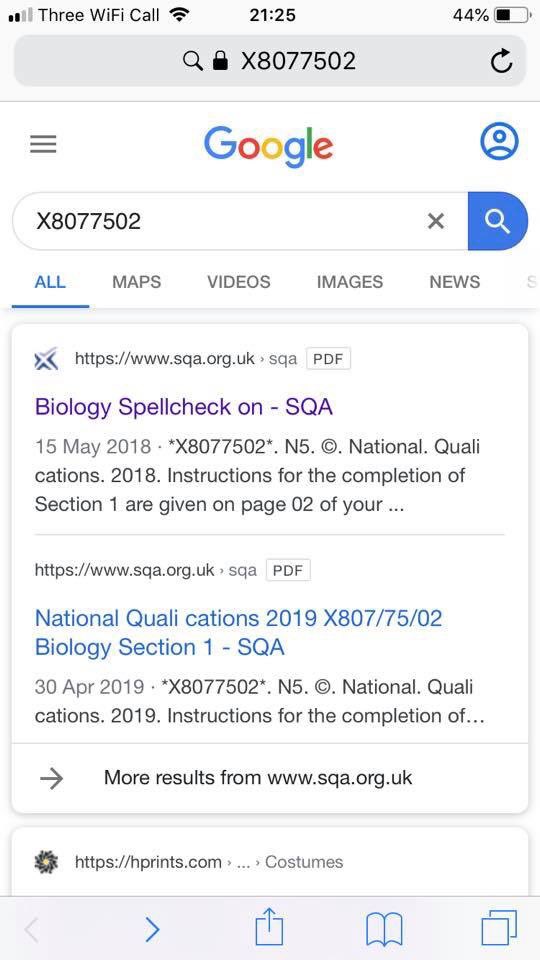Switch to the VIDEOS results tab
This screenshot has height=960, width=540.
click(239, 282)
